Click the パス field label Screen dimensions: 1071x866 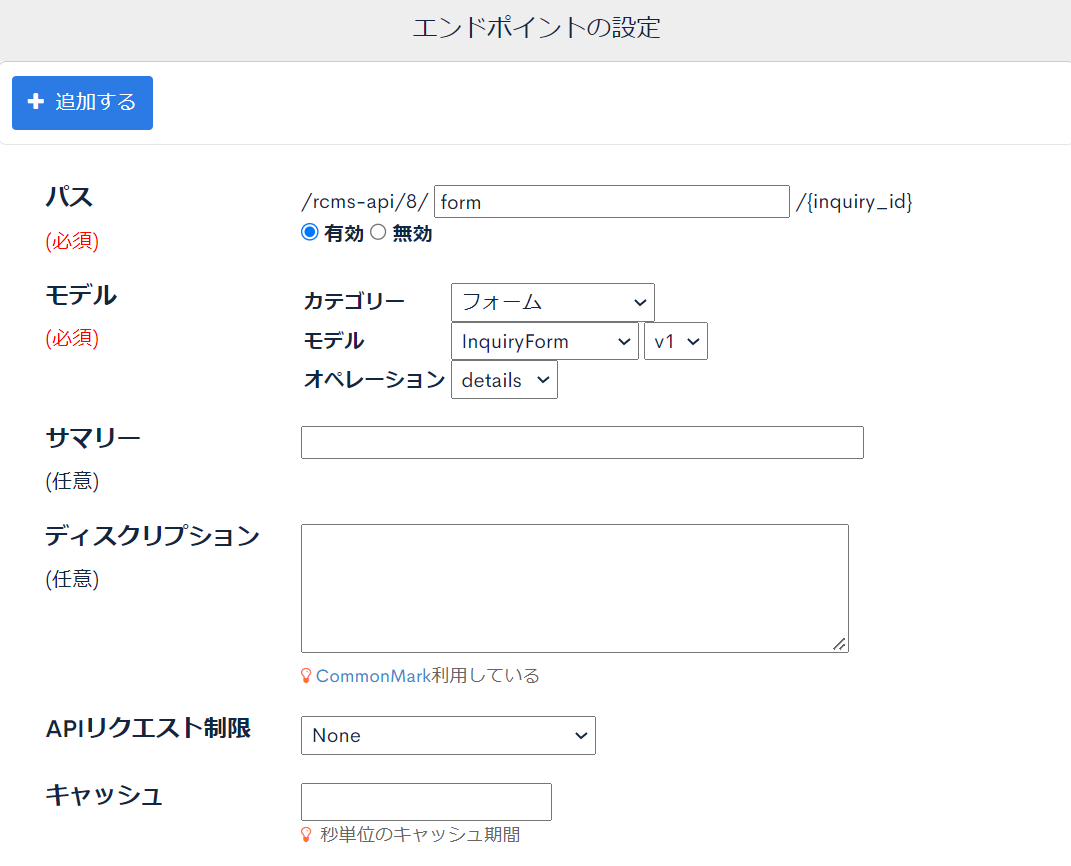coord(69,197)
